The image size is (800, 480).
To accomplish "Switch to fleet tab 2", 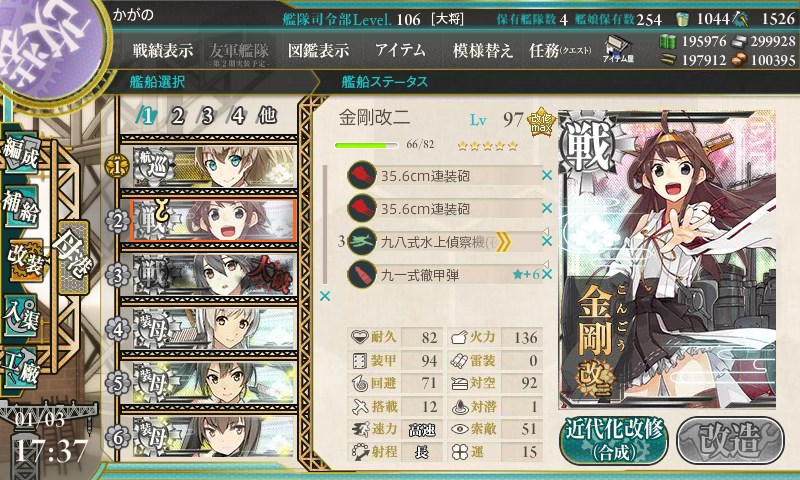I will coord(177,117).
